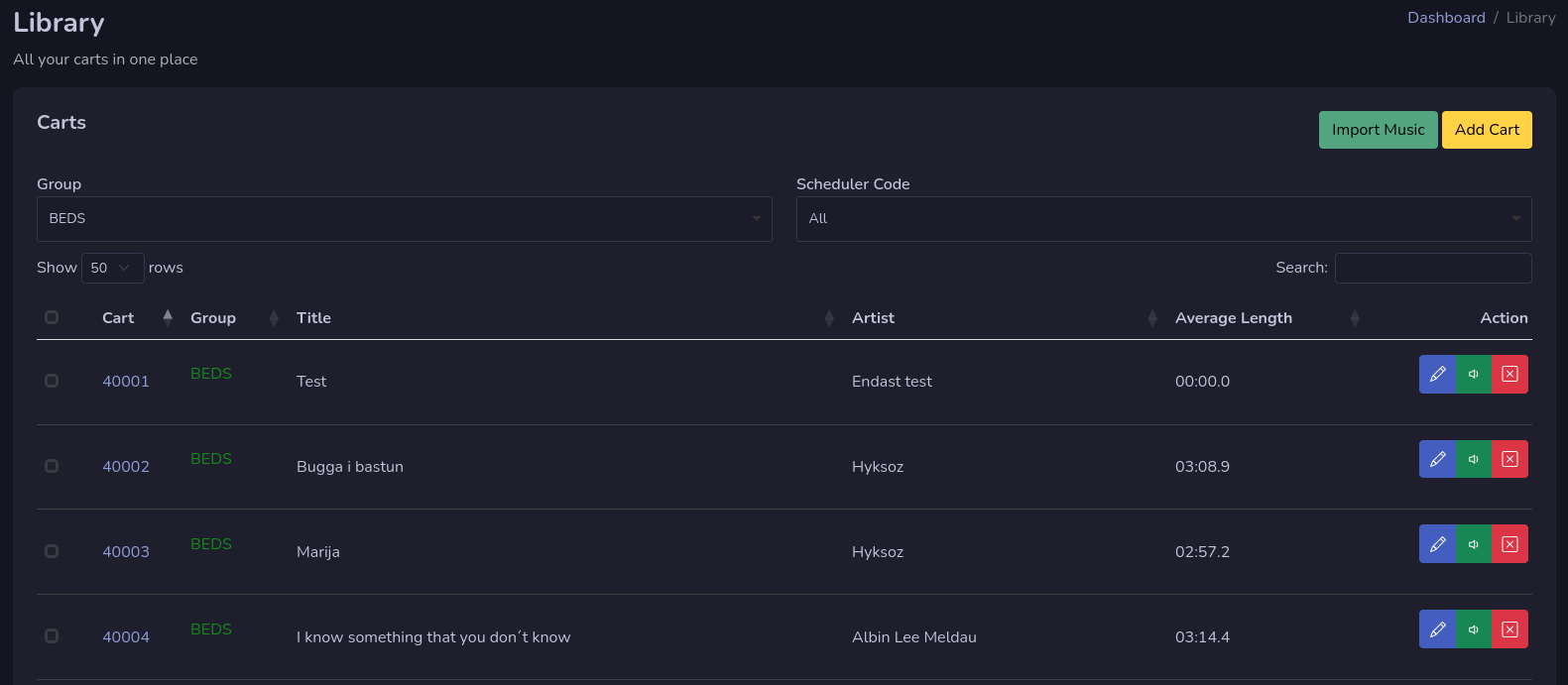Play audio for cart 40004

(x=1474, y=629)
